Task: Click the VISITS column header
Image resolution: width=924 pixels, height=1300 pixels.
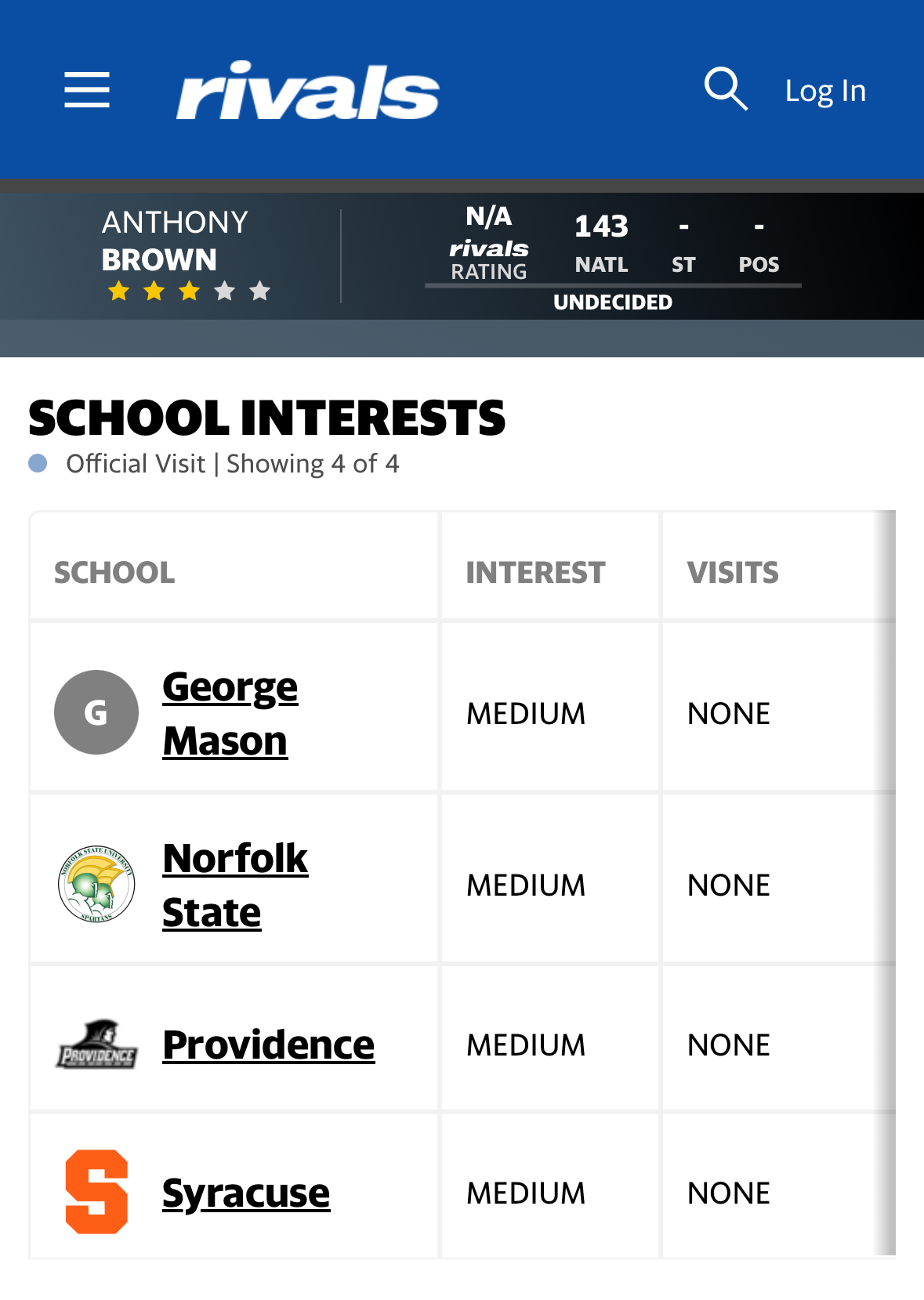Action: coord(733,572)
